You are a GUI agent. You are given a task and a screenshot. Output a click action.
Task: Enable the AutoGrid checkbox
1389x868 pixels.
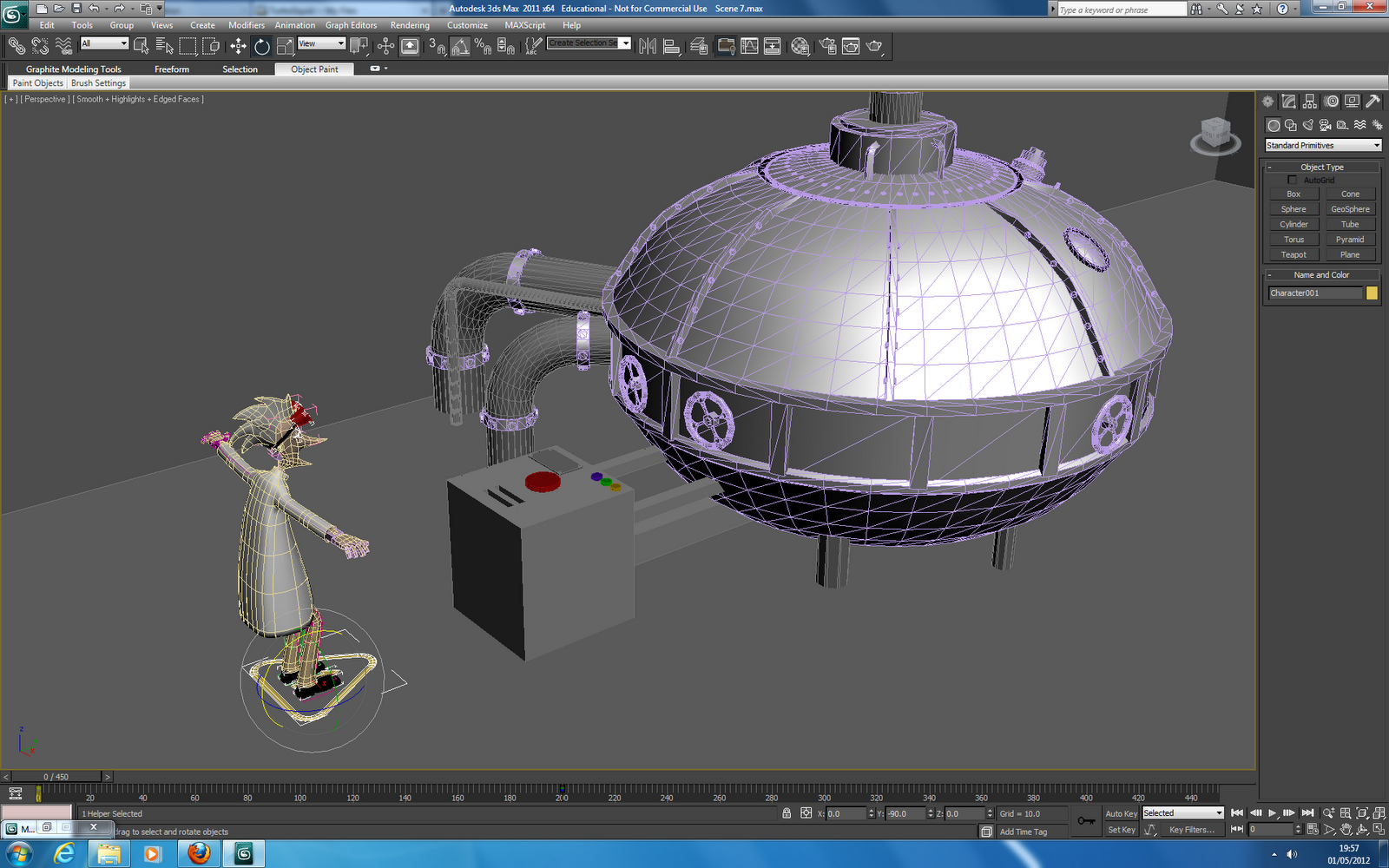click(x=1293, y=180)
